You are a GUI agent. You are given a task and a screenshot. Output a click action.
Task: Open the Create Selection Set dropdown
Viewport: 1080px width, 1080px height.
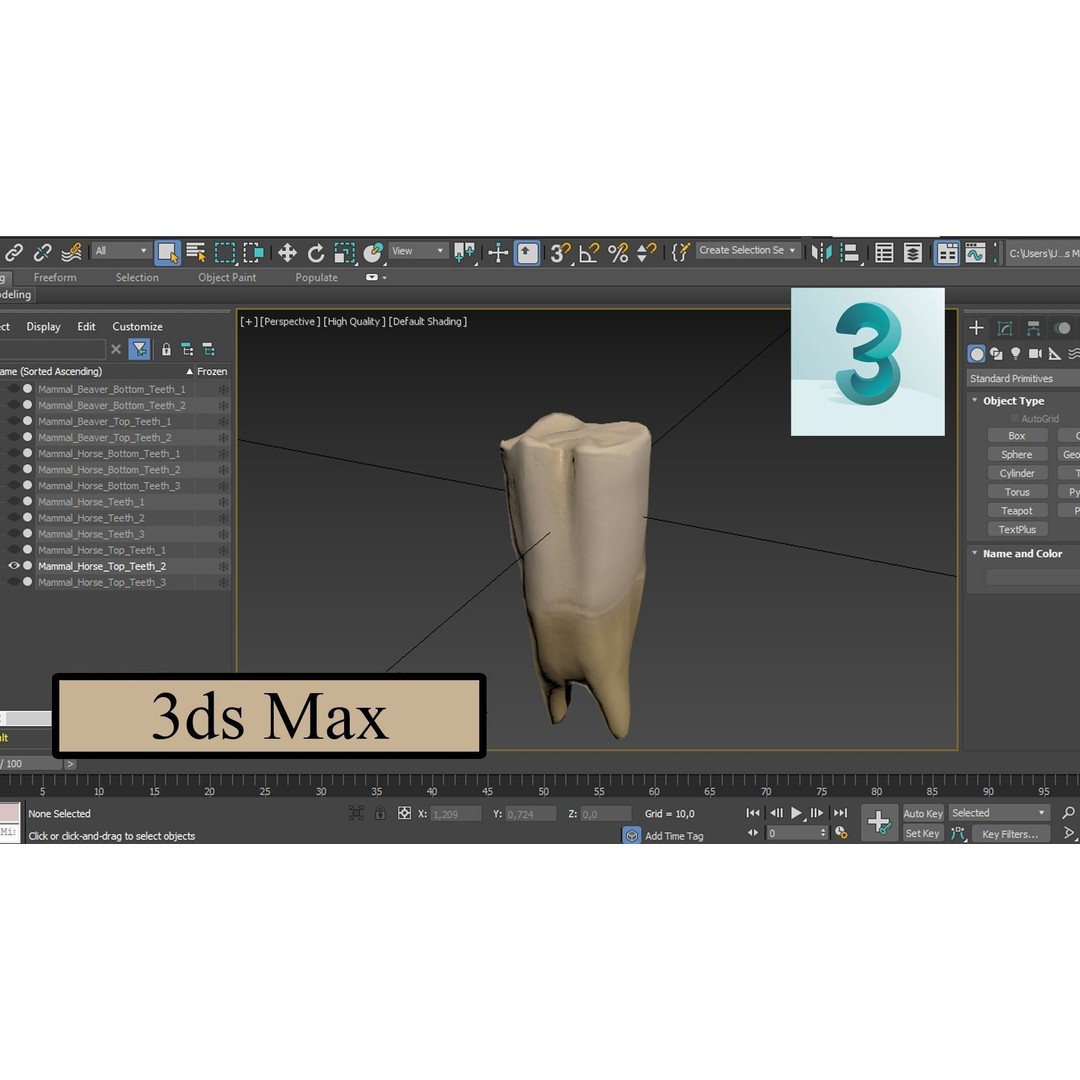pos(748,251)
